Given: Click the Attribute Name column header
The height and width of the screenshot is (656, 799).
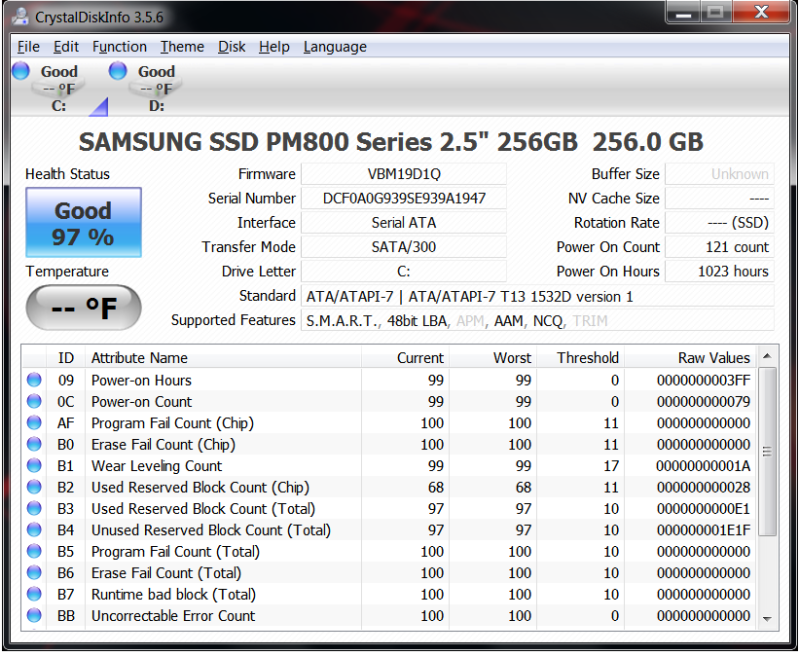Looking at the screenshot, I should [x=223, y=358].
